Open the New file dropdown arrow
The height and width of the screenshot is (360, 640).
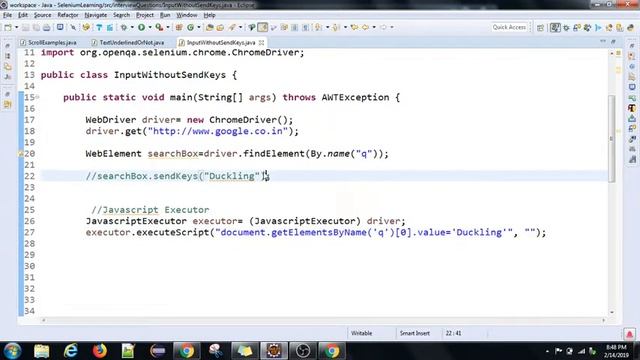[x=17, y=27]
